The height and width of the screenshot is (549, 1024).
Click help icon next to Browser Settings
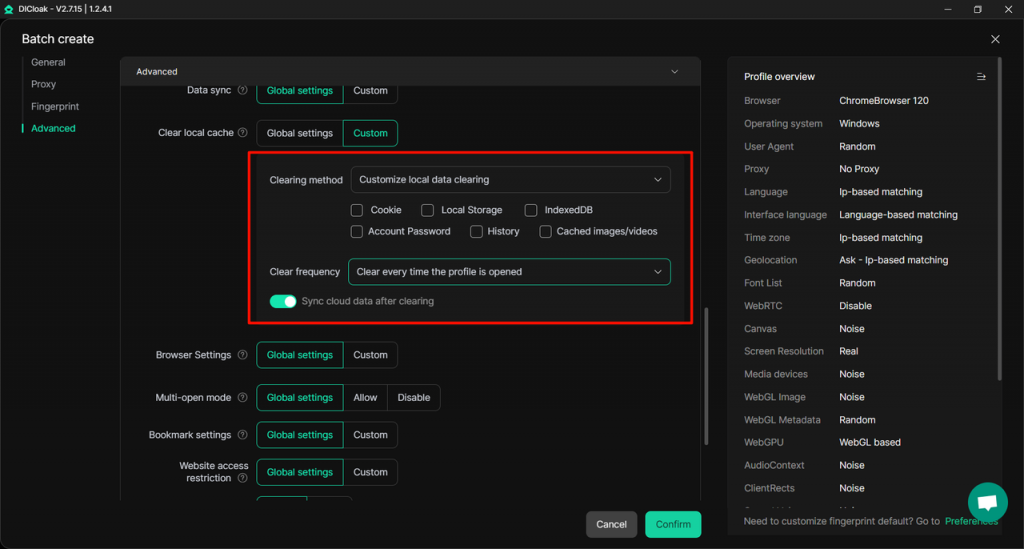pyautogui.click(x=242, y=355)
